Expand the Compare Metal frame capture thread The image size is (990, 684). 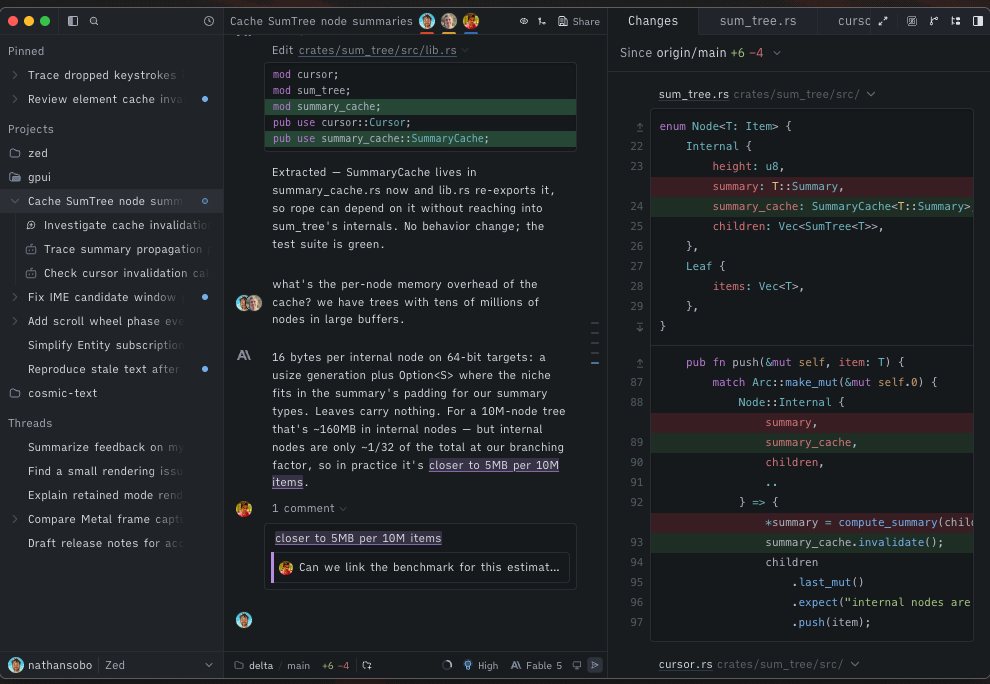coord(15,519)
